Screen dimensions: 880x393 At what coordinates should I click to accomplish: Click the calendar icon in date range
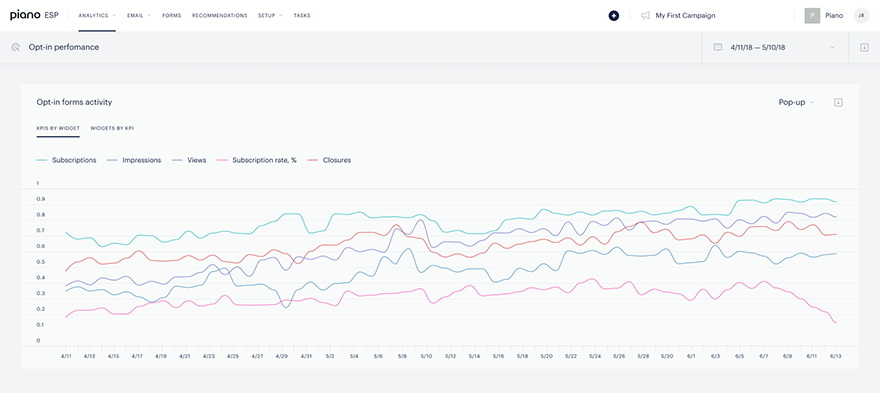[717, 48]
